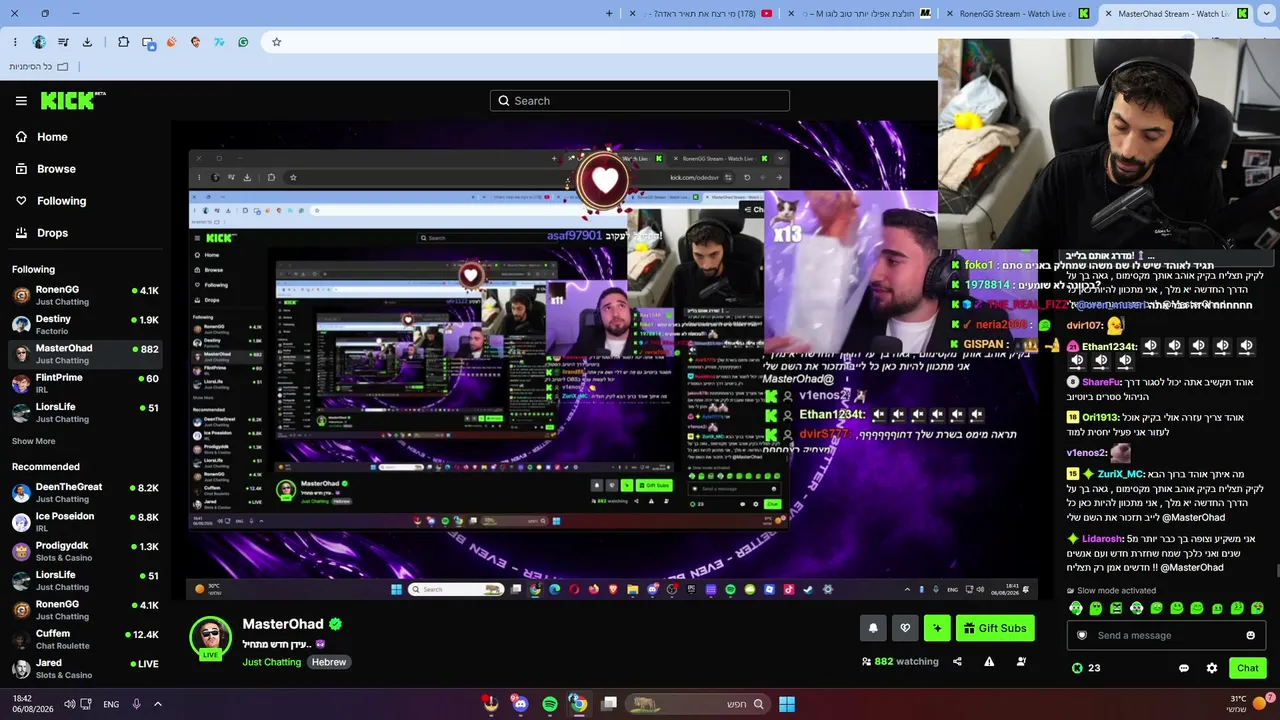Open Chrome media controls icon
The image size is (1280, 720).
pyautogui.click(x=63, y=42)
